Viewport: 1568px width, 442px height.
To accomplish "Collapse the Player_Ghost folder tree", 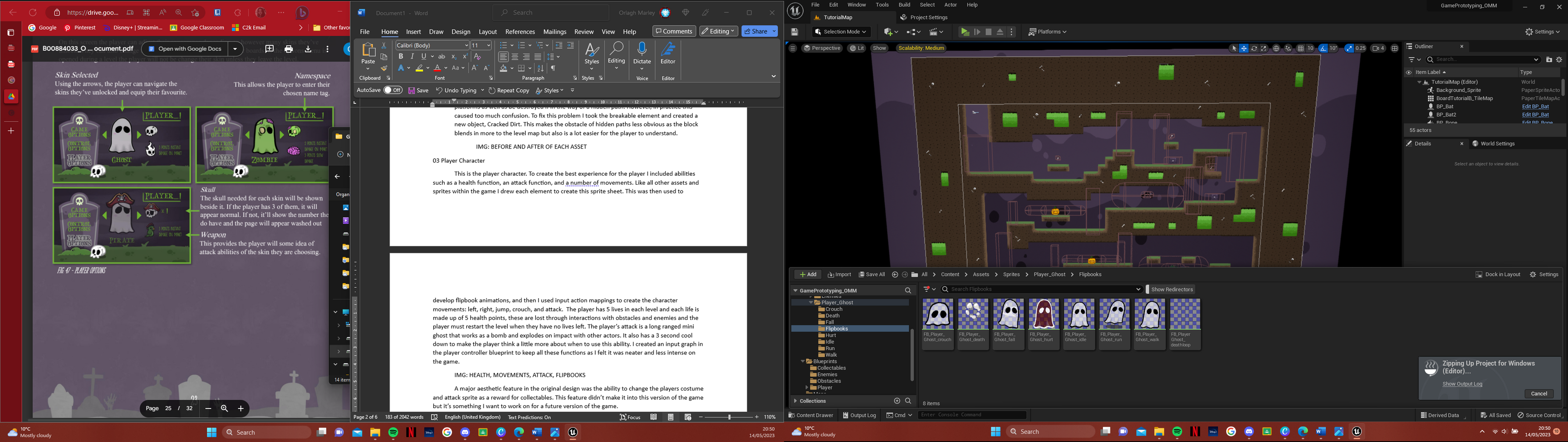I will pyautogui.click(x=811, y=303).
